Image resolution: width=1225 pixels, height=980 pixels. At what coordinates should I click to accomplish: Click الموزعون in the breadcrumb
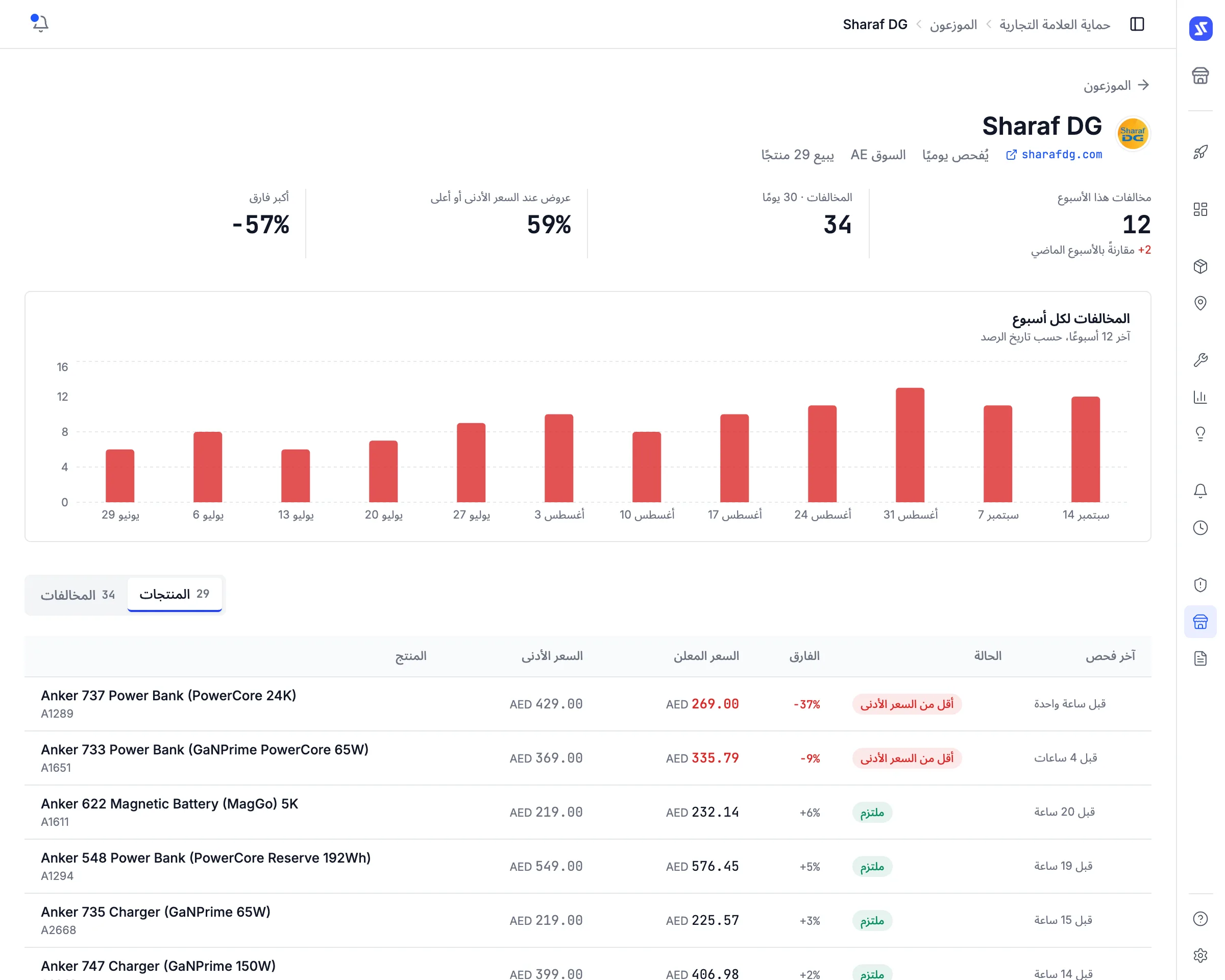pos(953,24)
